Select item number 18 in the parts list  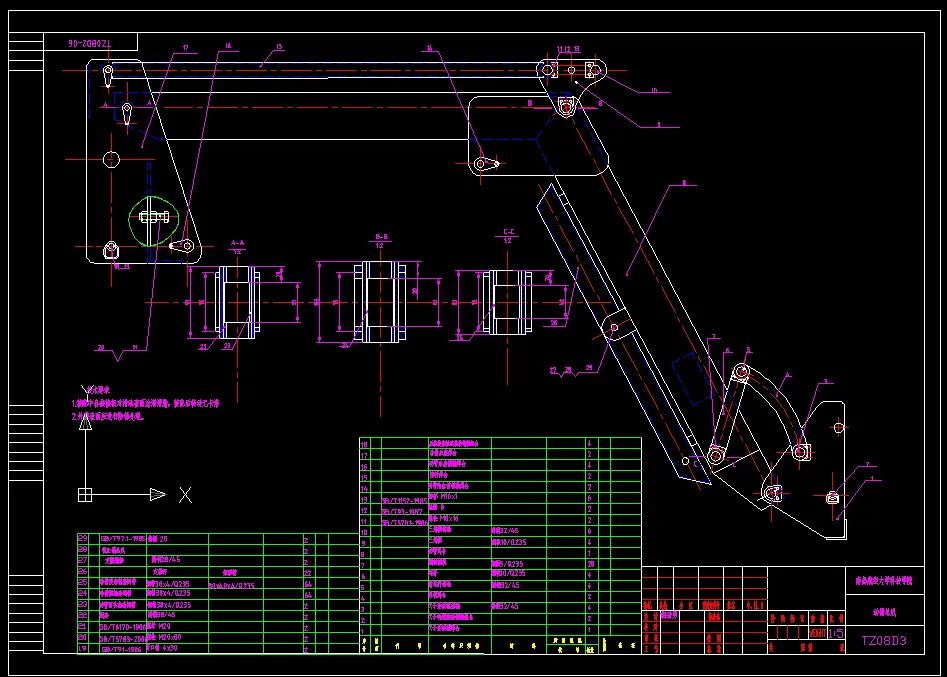pos(364,444)
